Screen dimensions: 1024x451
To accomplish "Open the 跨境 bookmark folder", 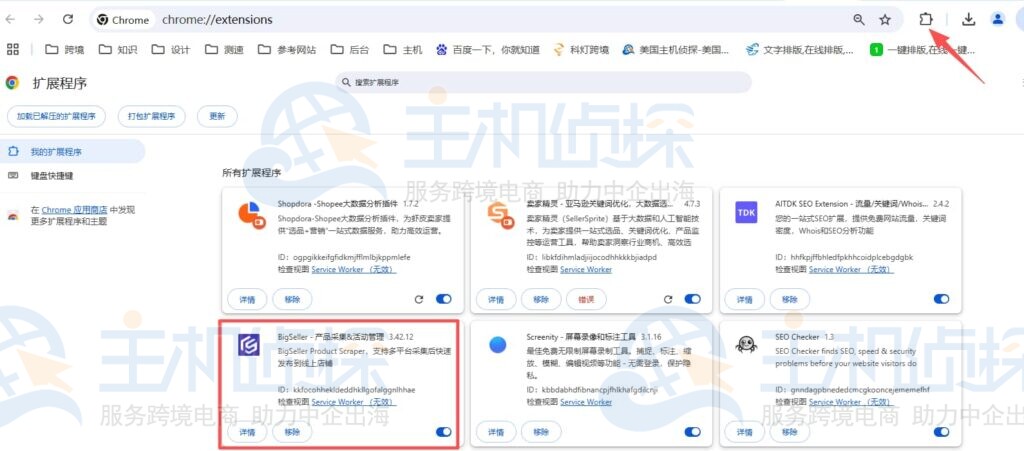I will tap(65, 49).
